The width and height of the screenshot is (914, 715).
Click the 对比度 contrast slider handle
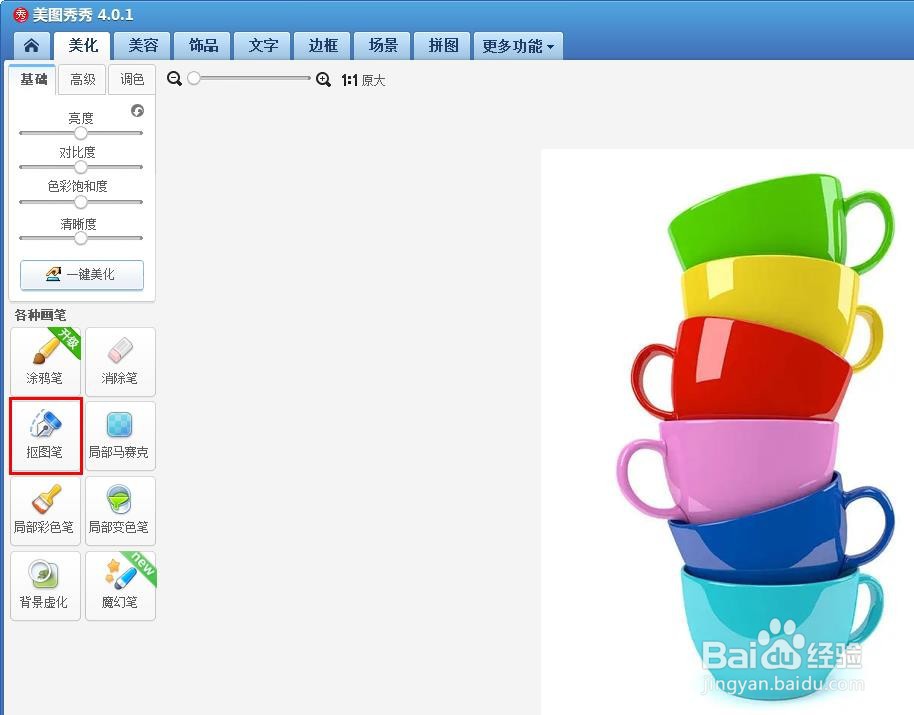pos(81,167)
